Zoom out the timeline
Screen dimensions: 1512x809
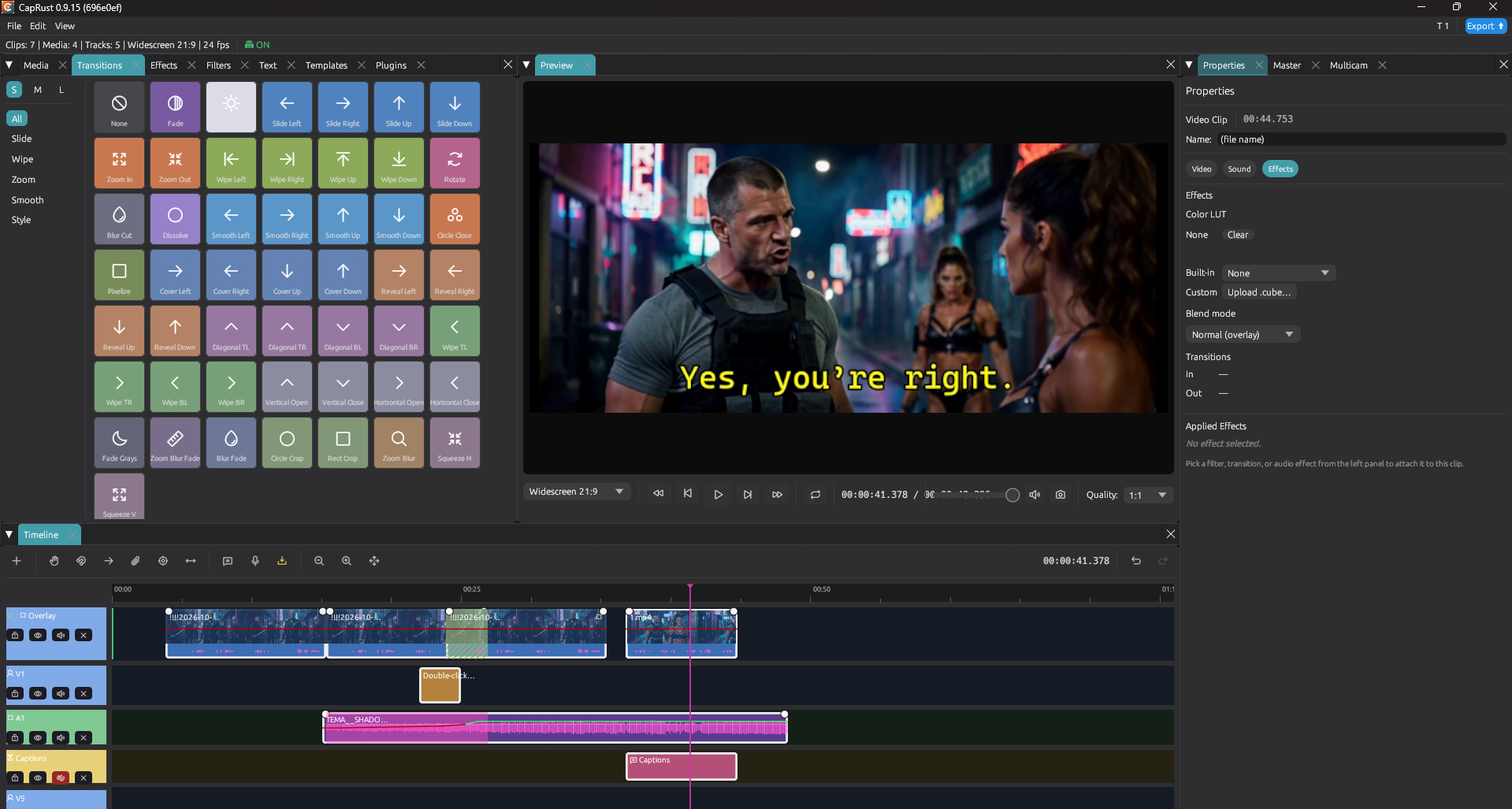pos(319,561)
